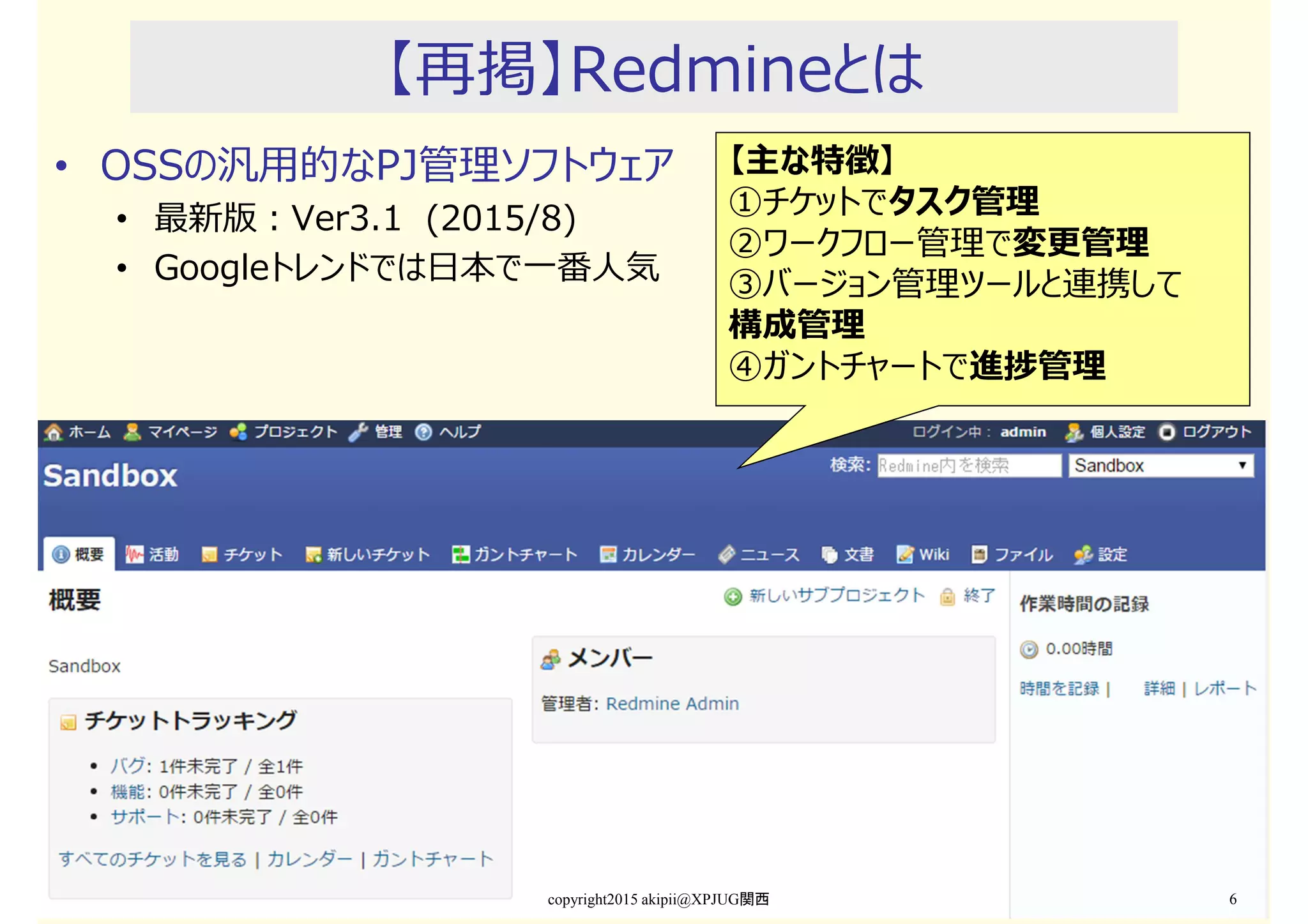This screenshot has height=924, width=1308.
Task: Click the files icon beside ファイル
Action: tap(979, 554)
